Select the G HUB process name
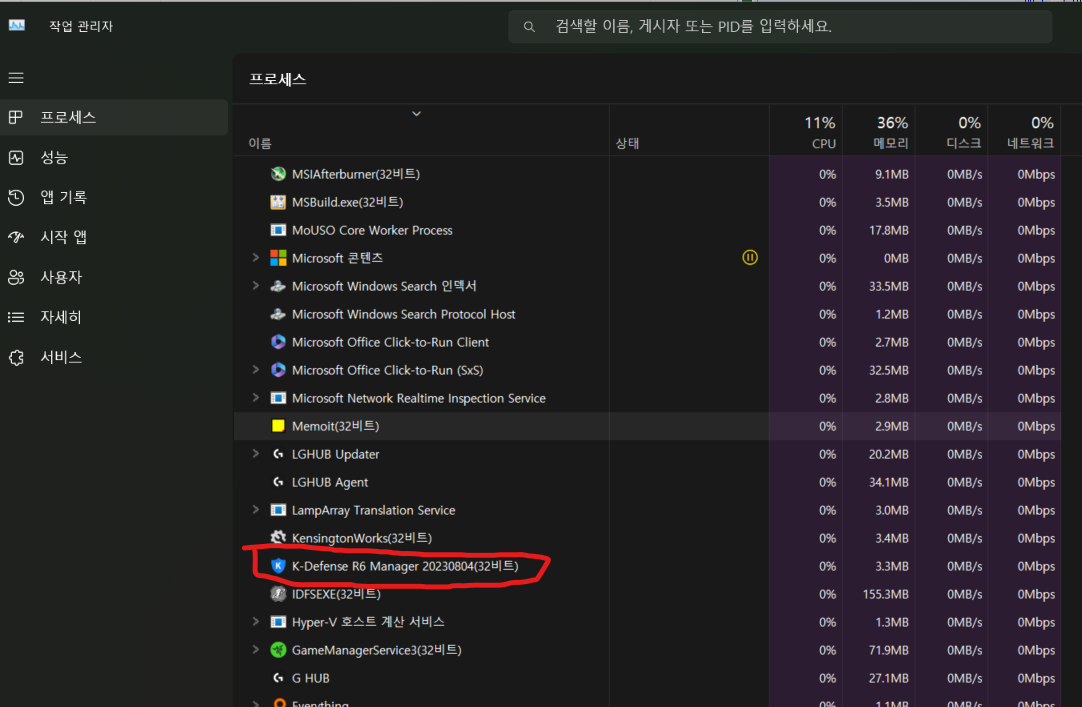The height and width of the screenshot is (707, 1082). 311,678
